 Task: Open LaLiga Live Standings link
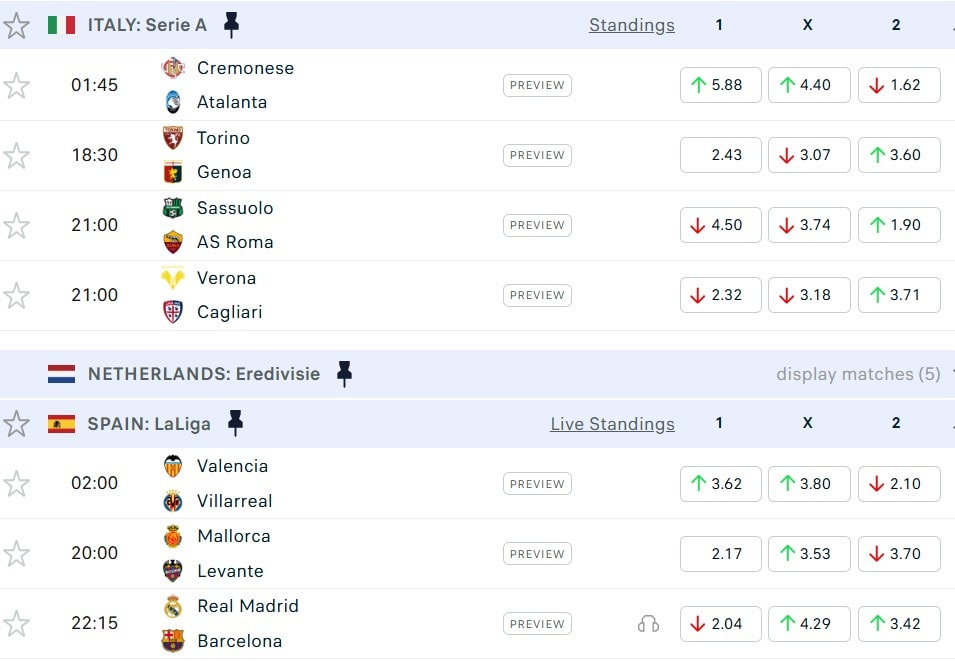(612, 424)
